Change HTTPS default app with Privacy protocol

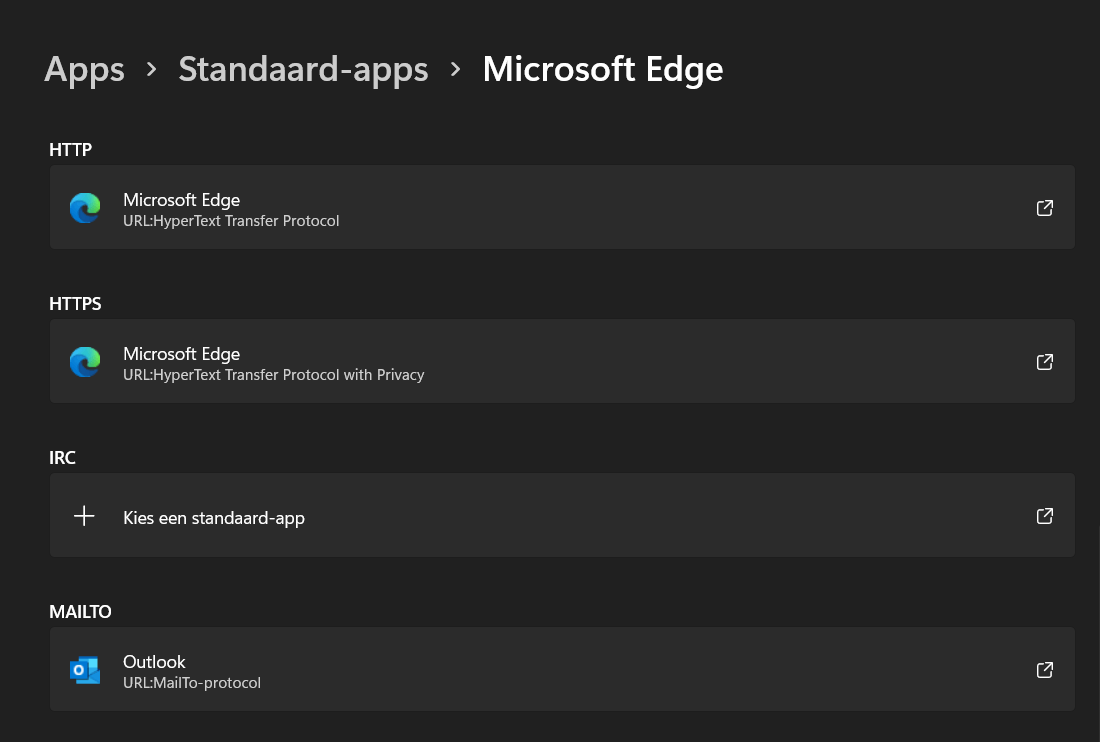click(x=562, y=361)
